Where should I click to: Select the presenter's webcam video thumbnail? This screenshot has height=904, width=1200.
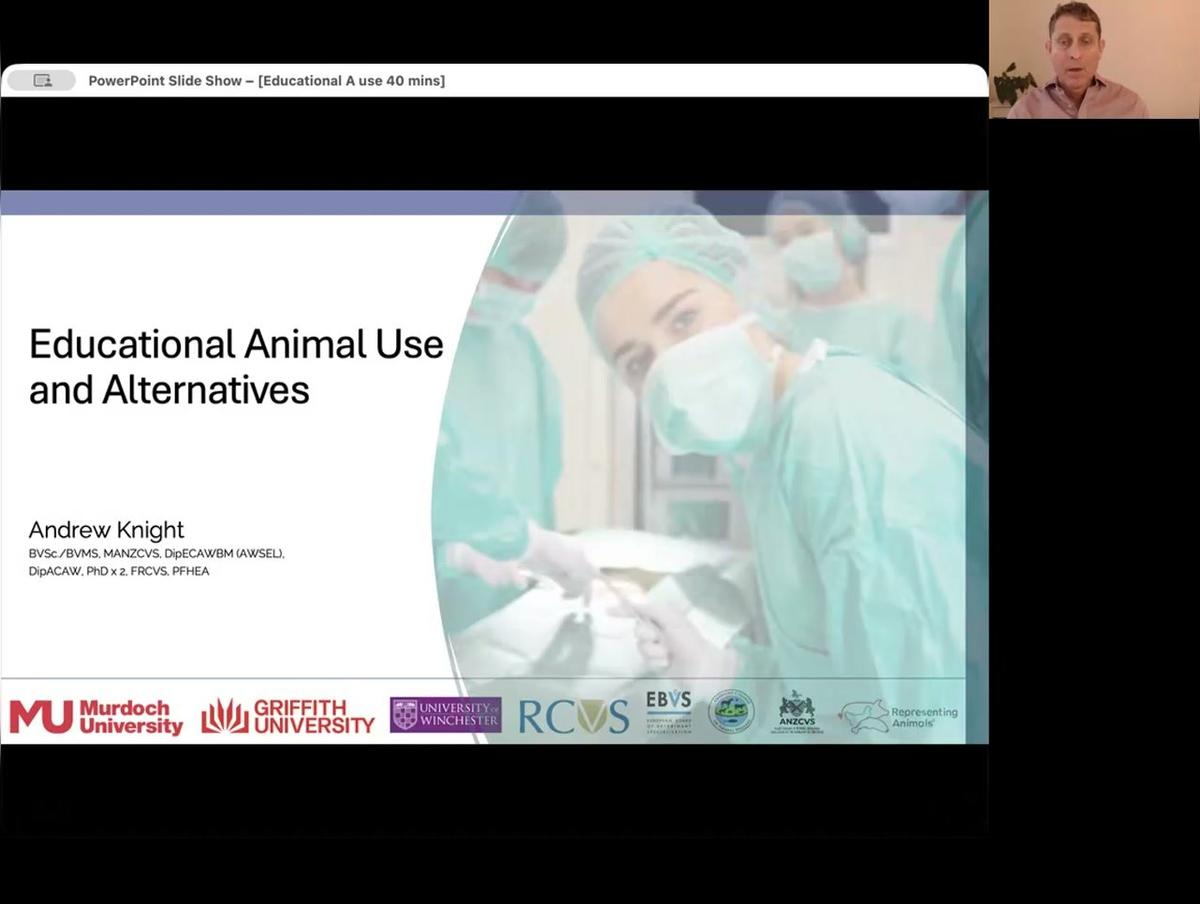(x=1094, y=59)
